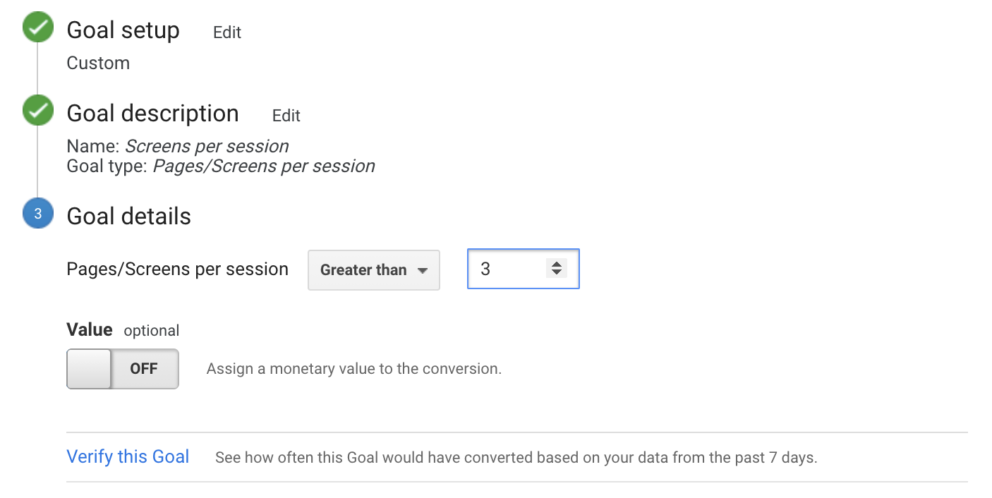The height and width of the screenshot is (498, 992).
Task: Click Edit next to Goal setup
Action: point(227,33)
